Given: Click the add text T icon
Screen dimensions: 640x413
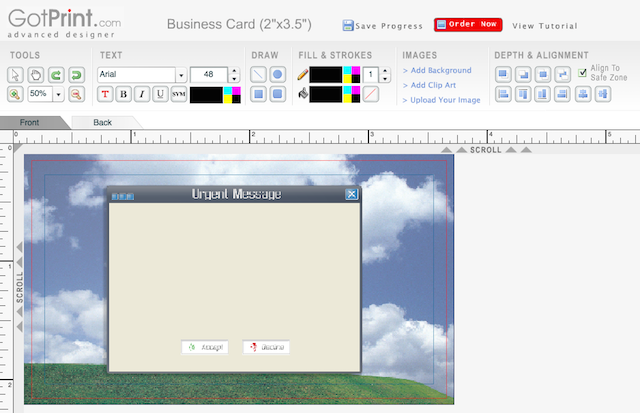Looking at the screenshot, I should pos(105,94).
